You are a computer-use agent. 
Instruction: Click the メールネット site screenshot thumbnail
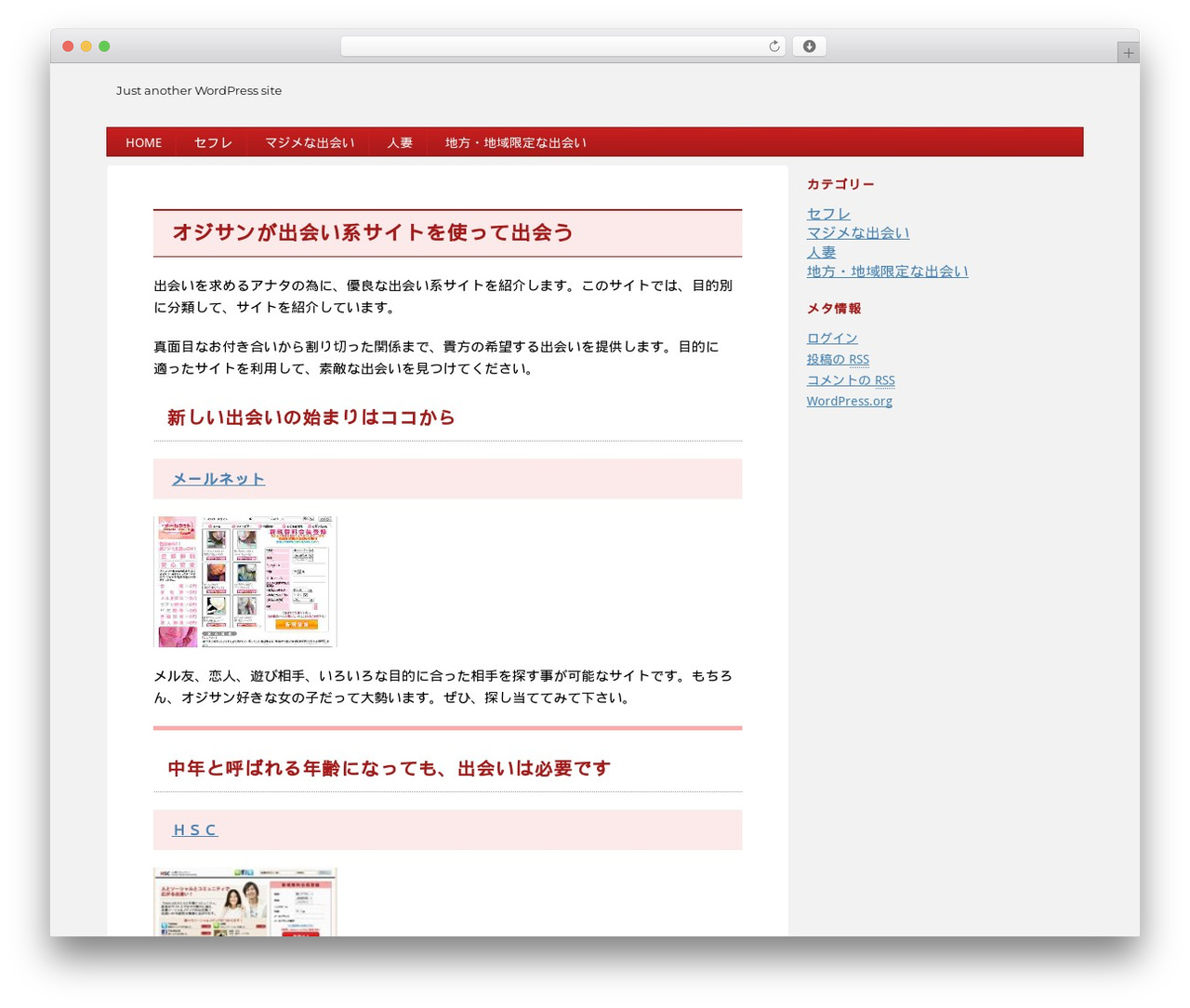245,581
